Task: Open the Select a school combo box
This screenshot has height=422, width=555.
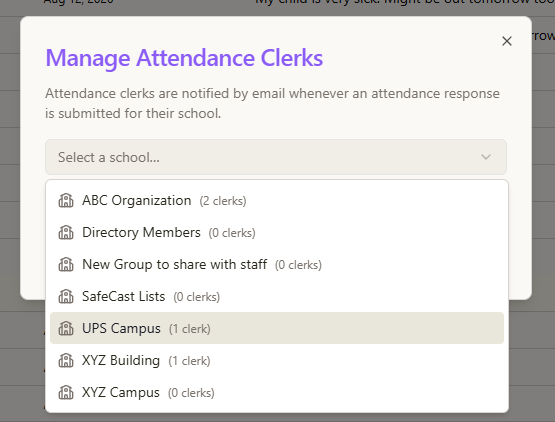Action: click(x=276, y=157)
